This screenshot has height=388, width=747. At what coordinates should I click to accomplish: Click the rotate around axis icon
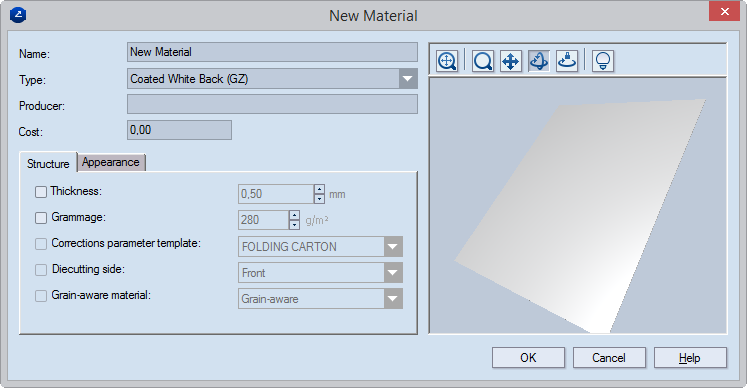coord(567,61)
